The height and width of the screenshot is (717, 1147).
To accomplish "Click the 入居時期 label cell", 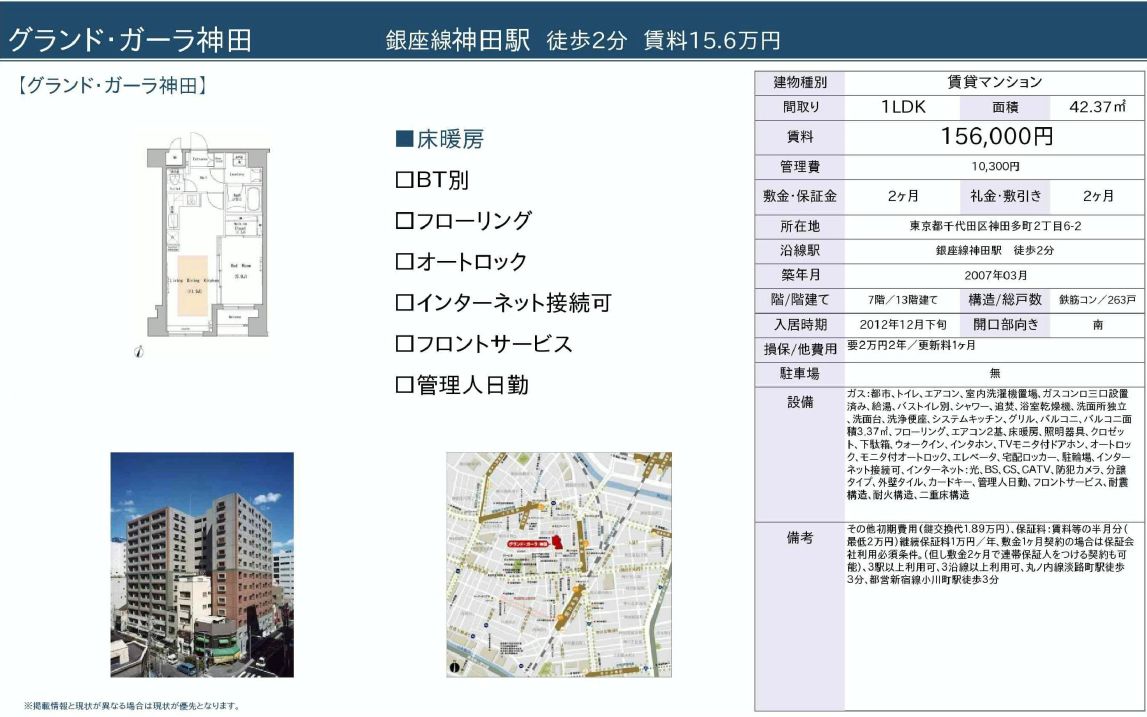I will pyautogui.click(x=800, y=325).
